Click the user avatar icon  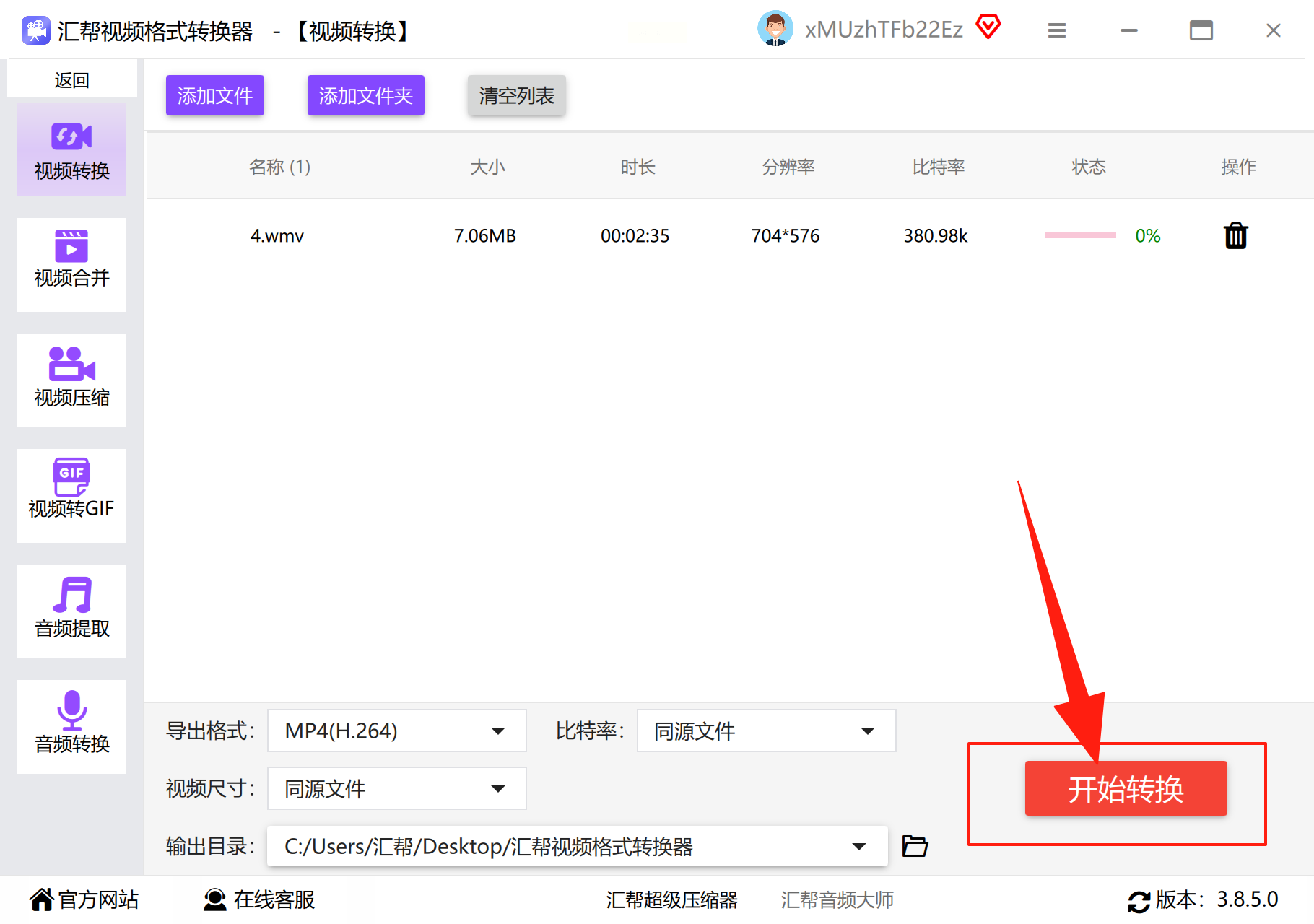(775, 29)
